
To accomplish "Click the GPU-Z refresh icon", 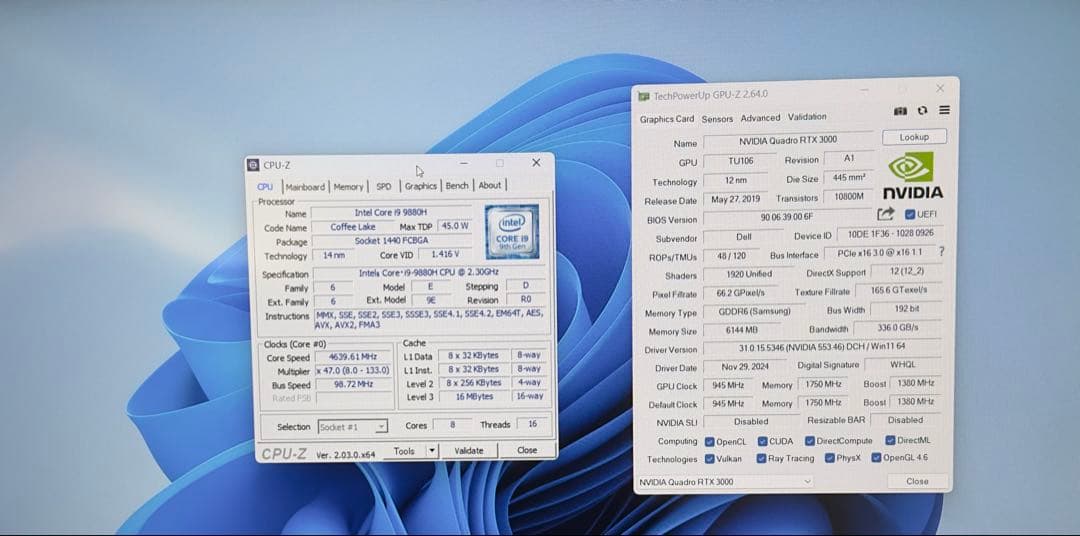I will [x=922, y=110].
